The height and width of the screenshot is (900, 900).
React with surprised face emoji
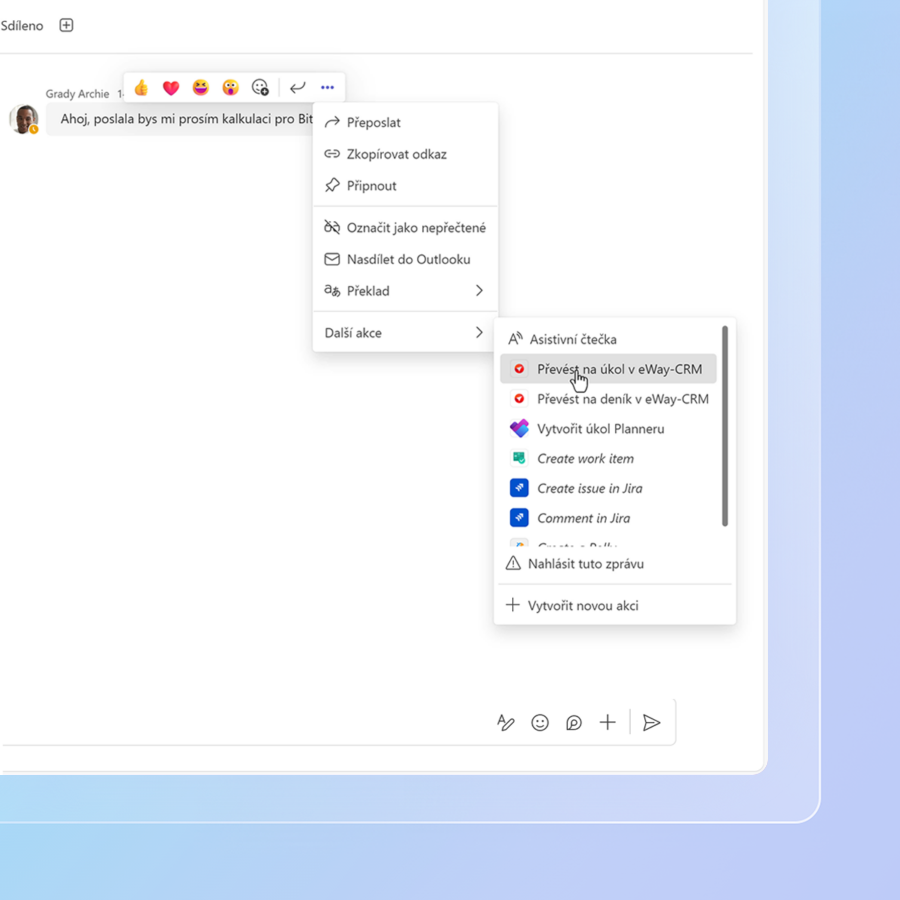[x=230, y=88]
